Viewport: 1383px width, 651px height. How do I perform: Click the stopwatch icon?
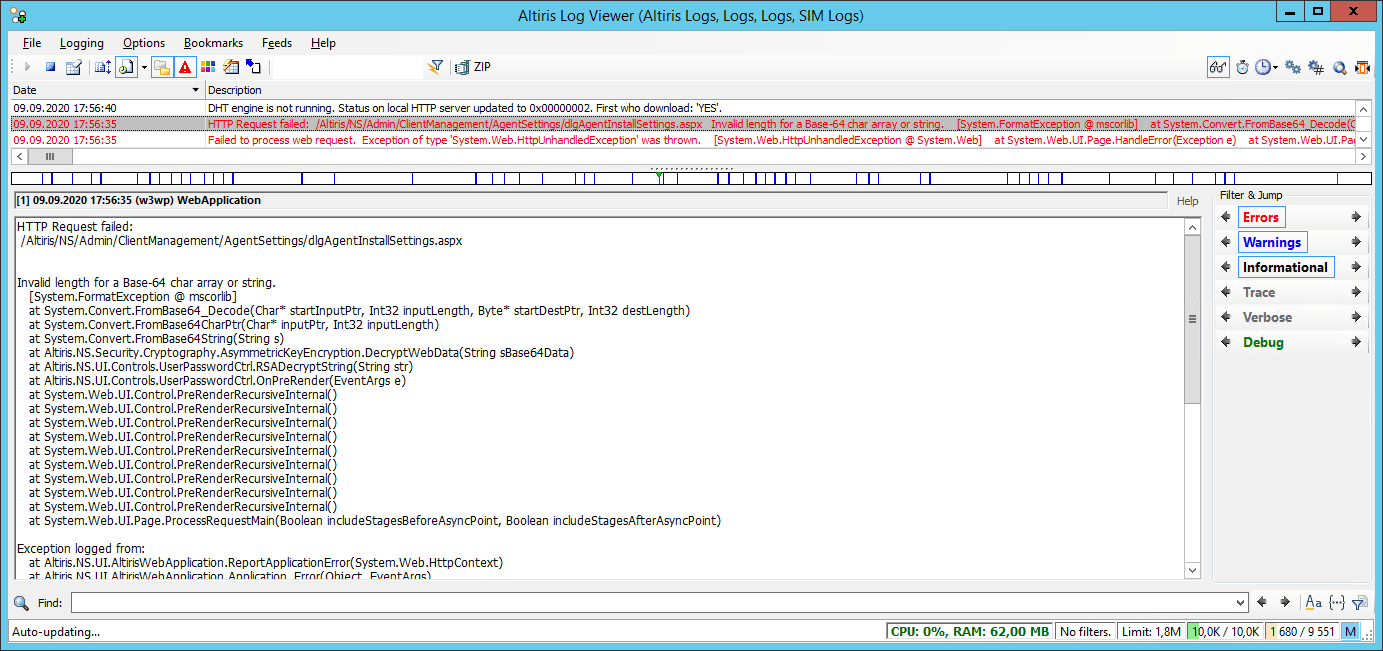(1242, 67)
